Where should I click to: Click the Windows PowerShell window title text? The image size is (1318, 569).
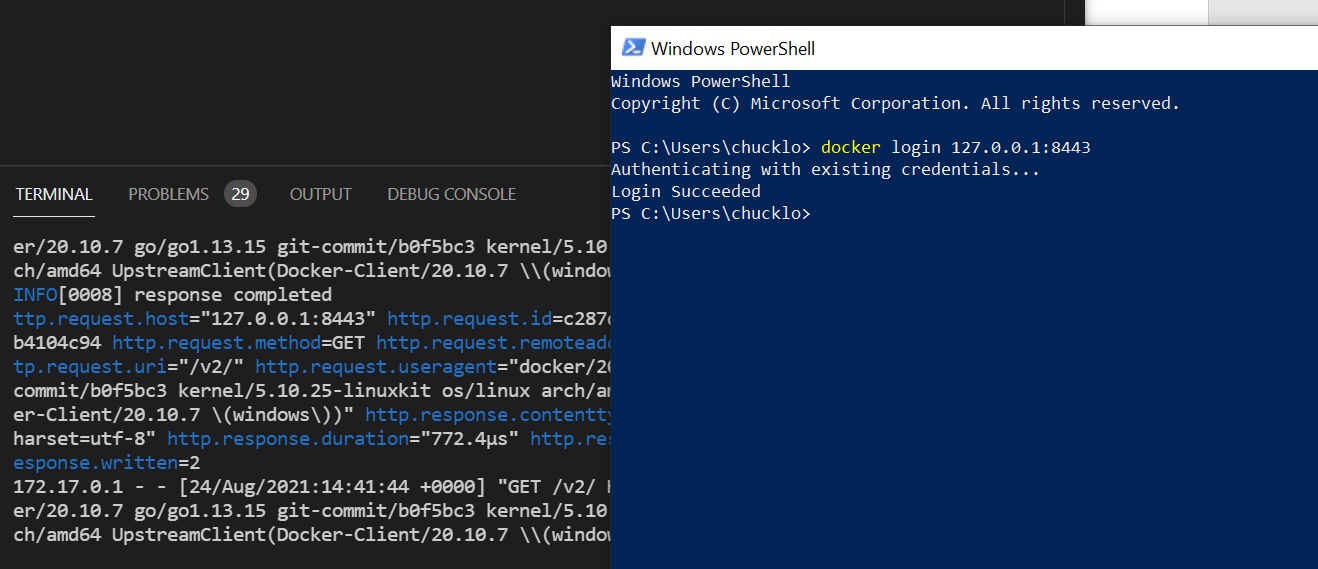(733, 48)
